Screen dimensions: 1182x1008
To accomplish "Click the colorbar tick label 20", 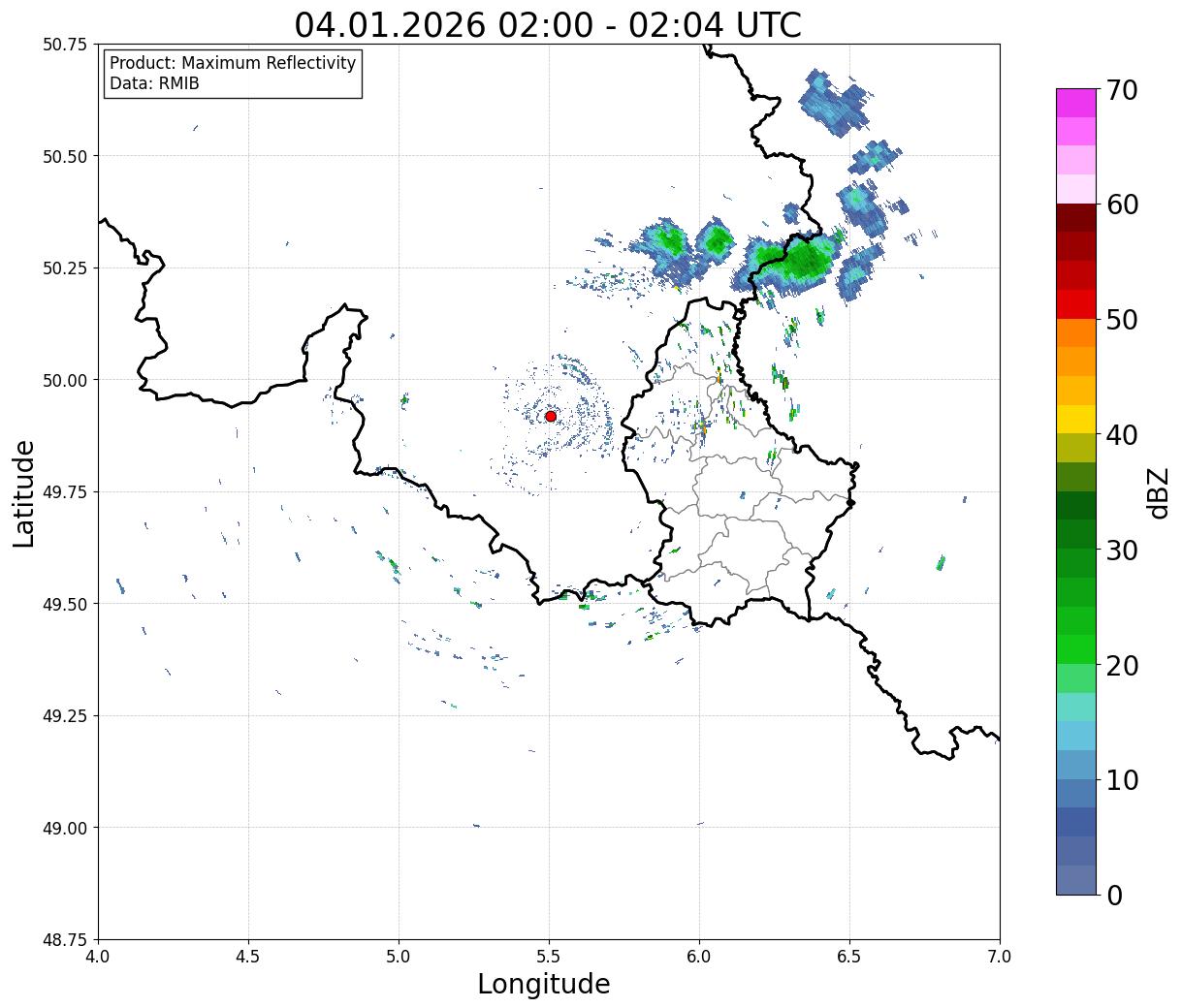I will pos(1121,665).
